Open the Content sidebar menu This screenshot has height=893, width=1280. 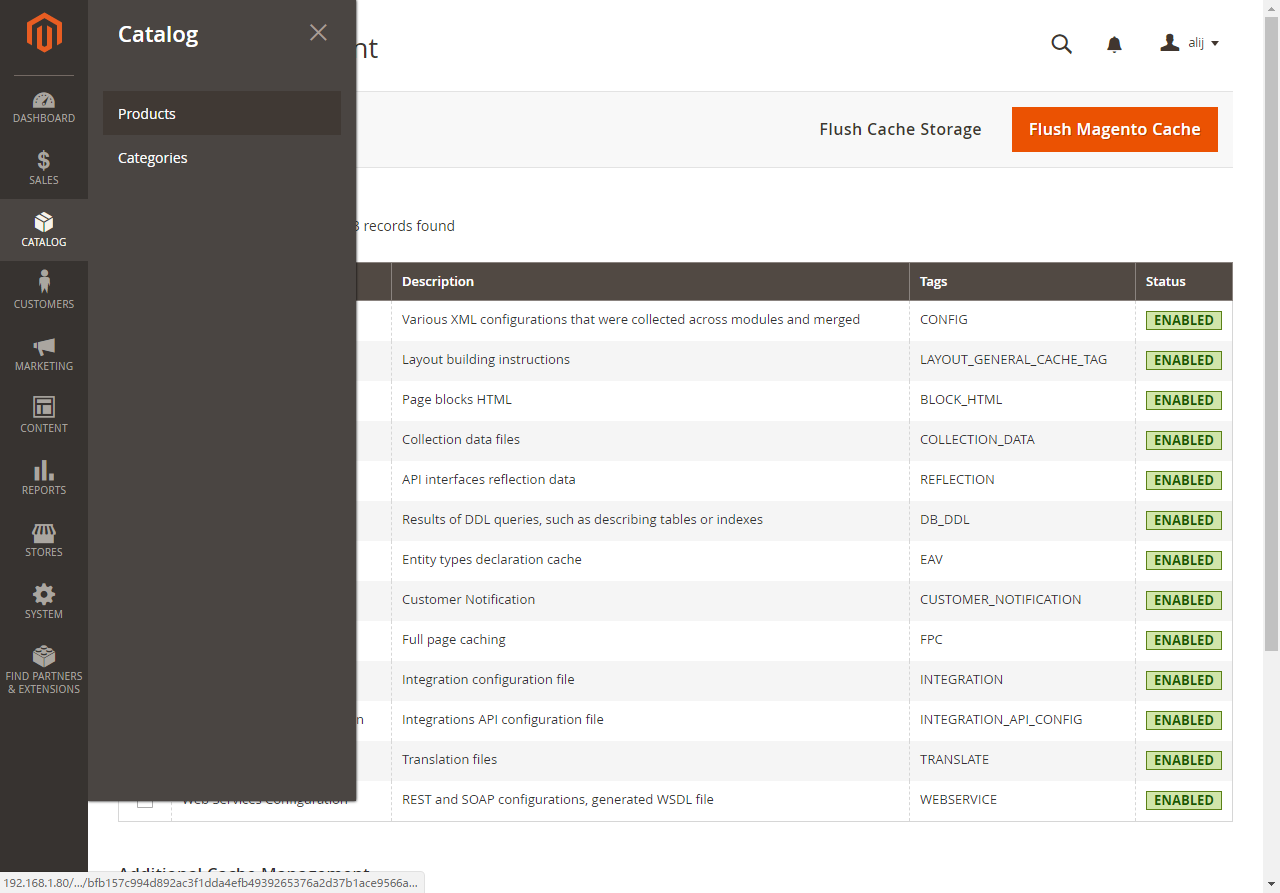(44, 416)
